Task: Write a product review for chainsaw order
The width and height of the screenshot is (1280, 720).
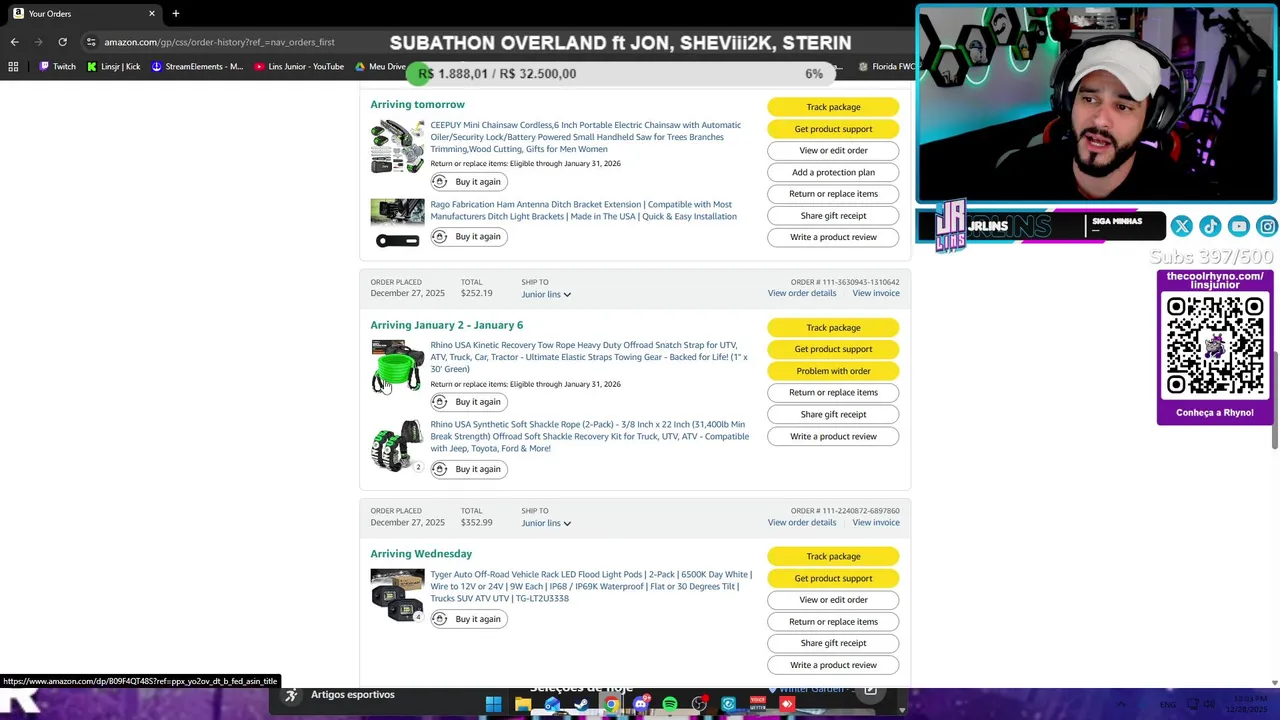Action: (x=833, y=237)
